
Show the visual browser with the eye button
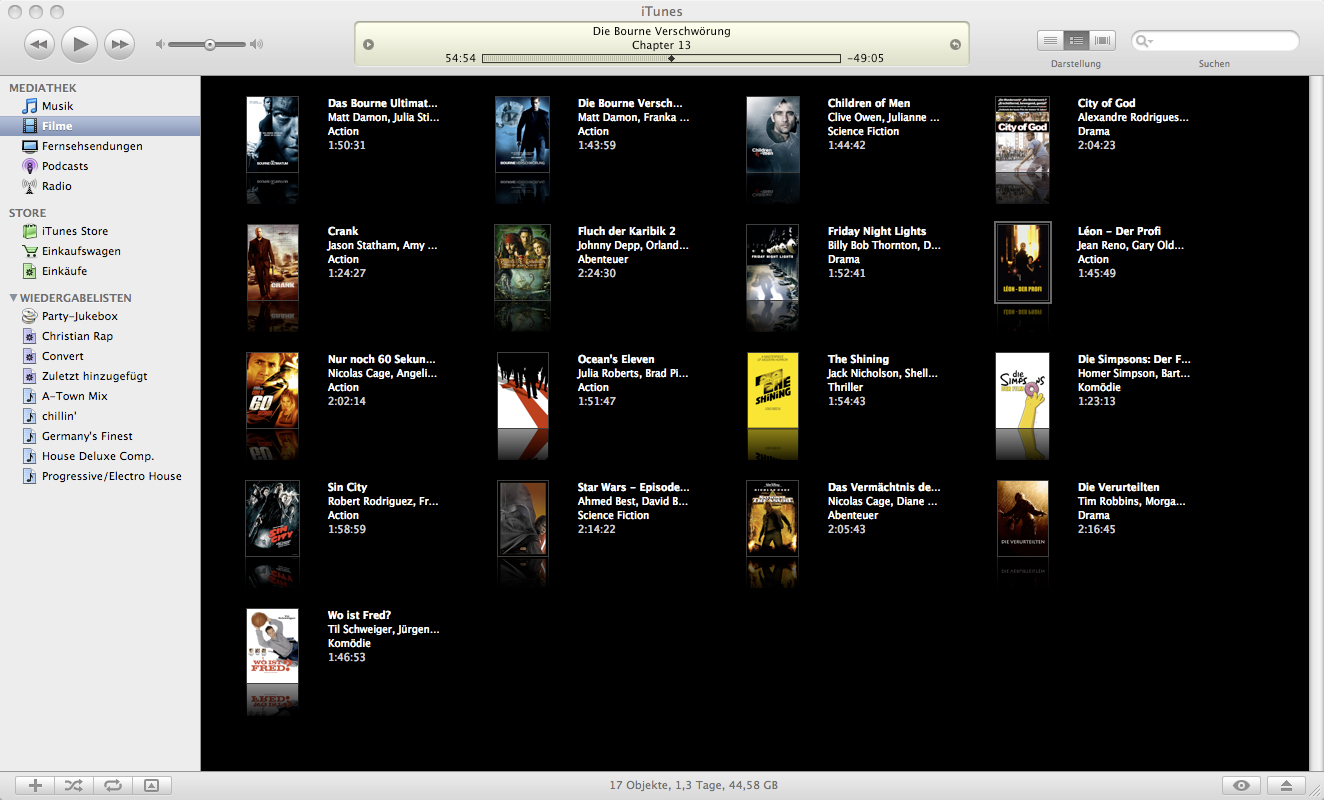[1241, 785]
